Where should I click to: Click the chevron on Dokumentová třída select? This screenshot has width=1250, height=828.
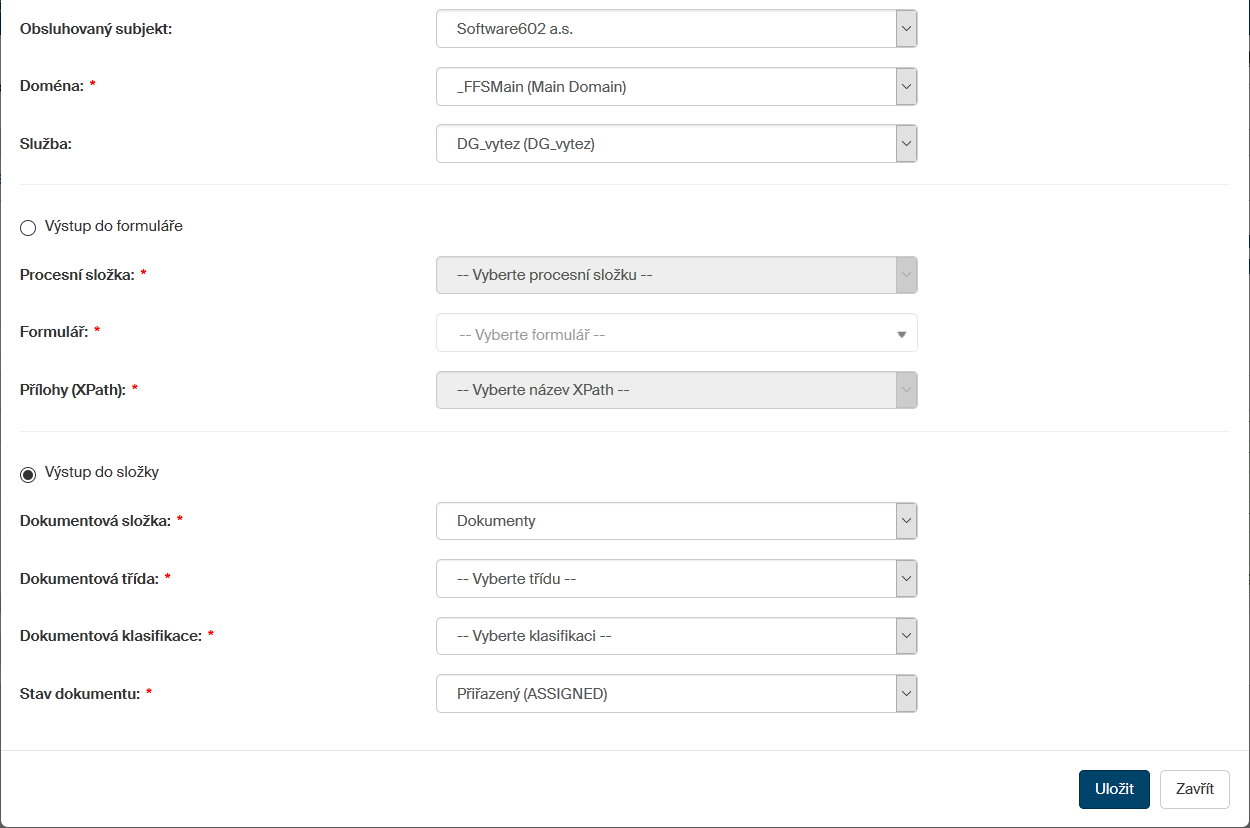906,578
